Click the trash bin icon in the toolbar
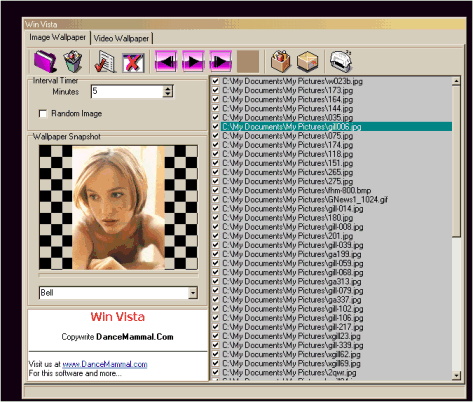The image size is (473, 402). 73,61
